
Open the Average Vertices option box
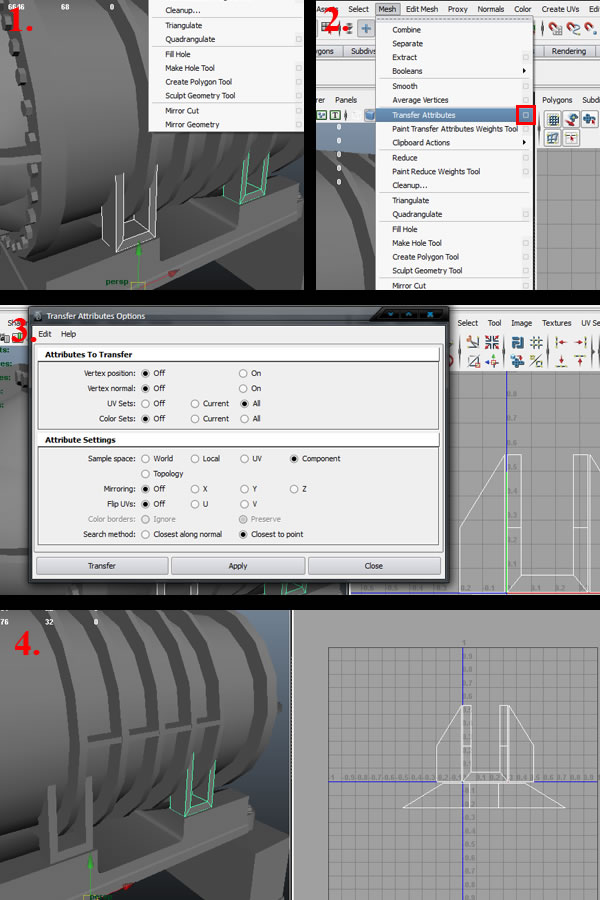pyautogui.click(x=525, y=100)
